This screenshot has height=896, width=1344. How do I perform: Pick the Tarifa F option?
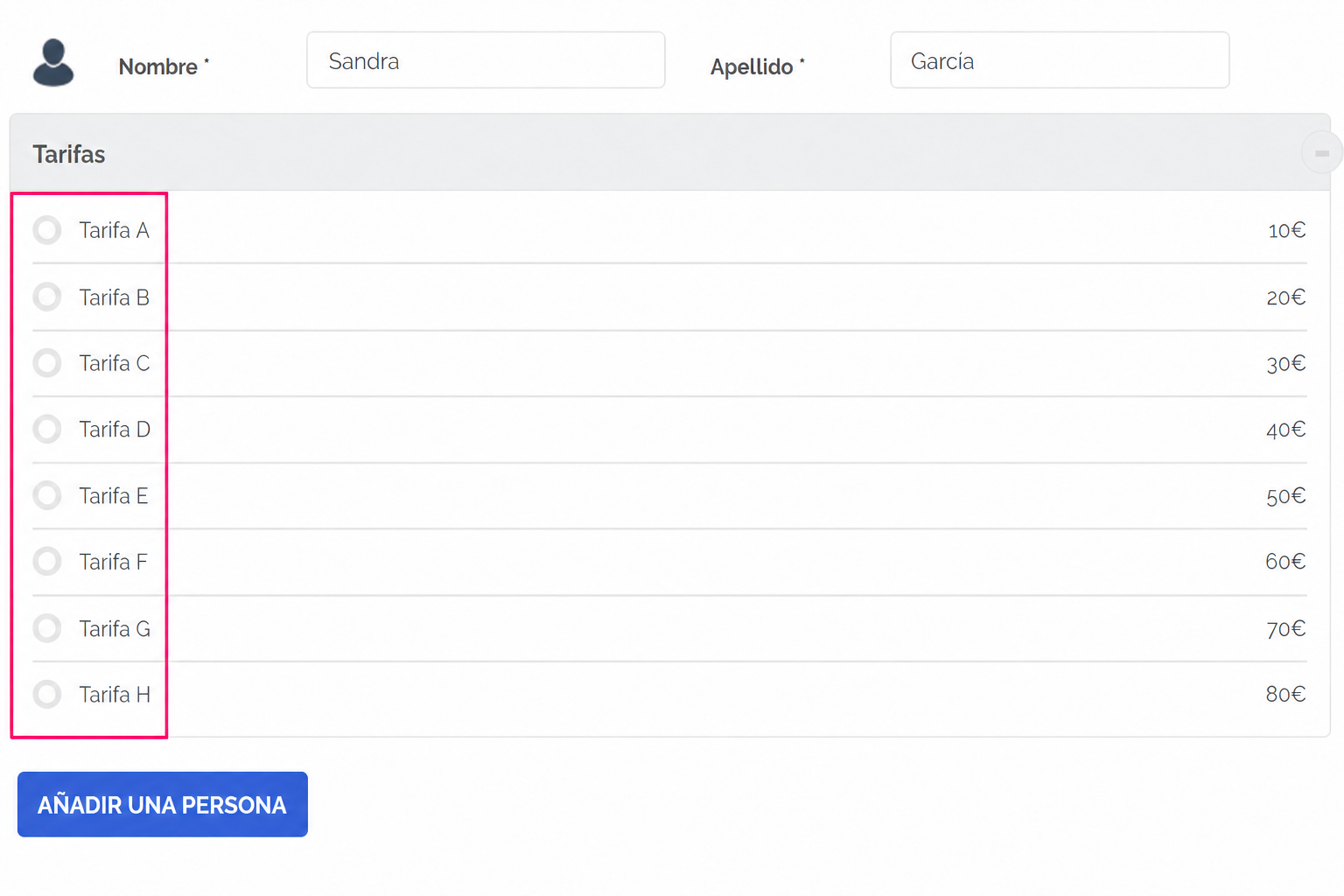[x=47, y=562]
